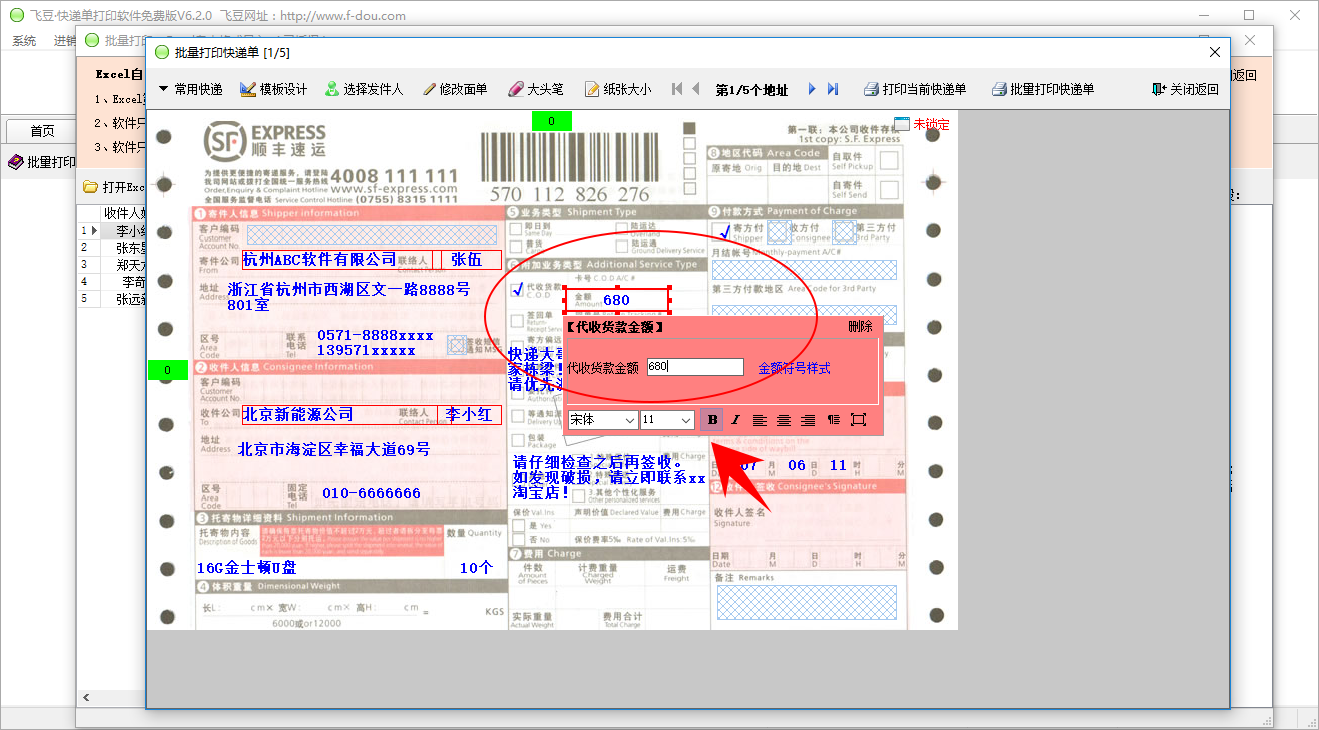This screenshot has width=1319, height=730.
Task: Switch to the 首页 tab
Action: tap(42, 131)
